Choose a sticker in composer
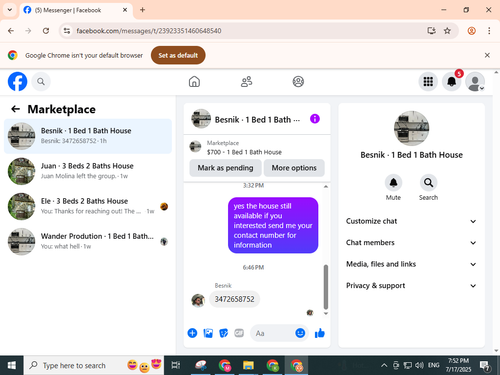The image size is (500, 375). tap(223, 333)
